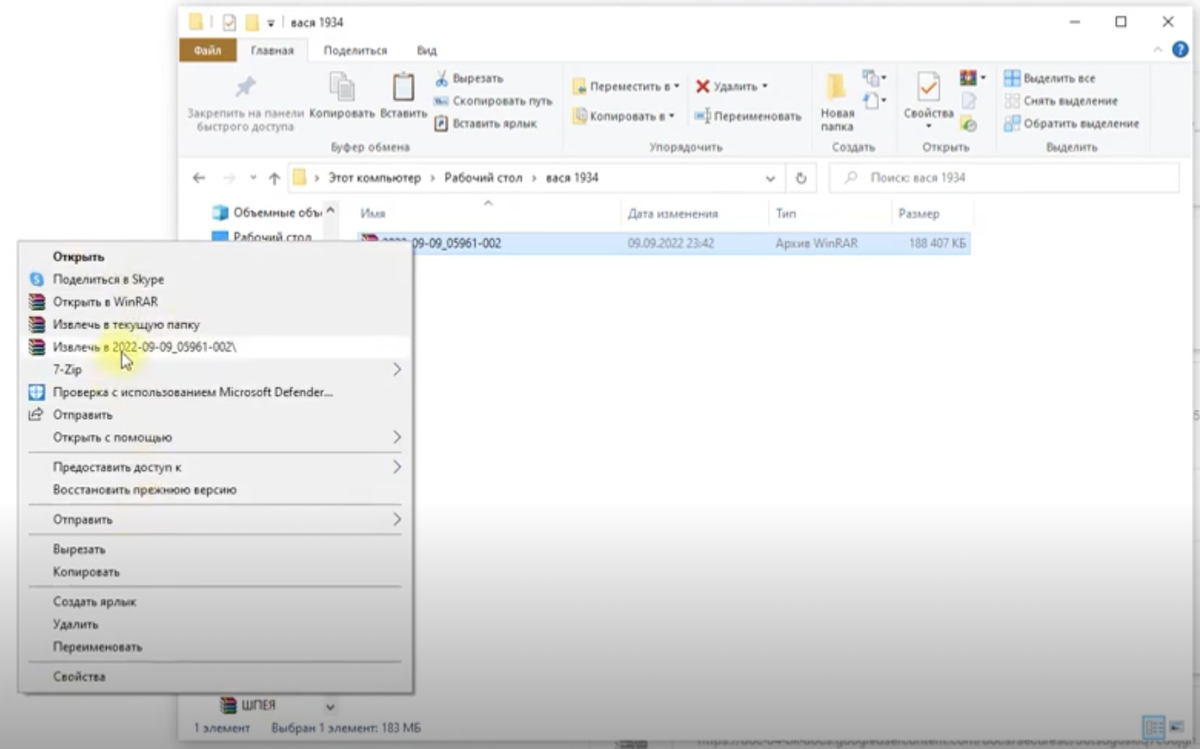Image resolution: width=1200 pixels, height=749 pixels.
Task: Expand Открыть с помощью submenu
Action: (214, 437)
